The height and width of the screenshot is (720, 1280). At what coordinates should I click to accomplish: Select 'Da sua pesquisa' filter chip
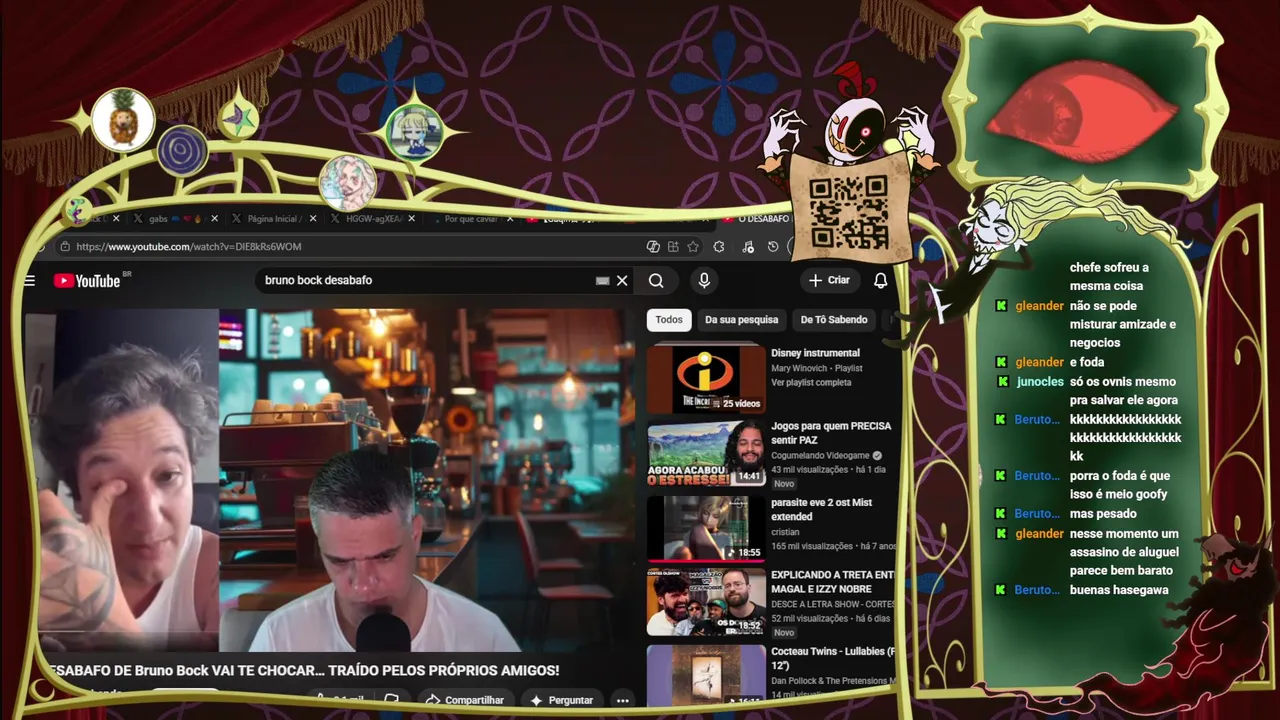click(x=741, y=320)
